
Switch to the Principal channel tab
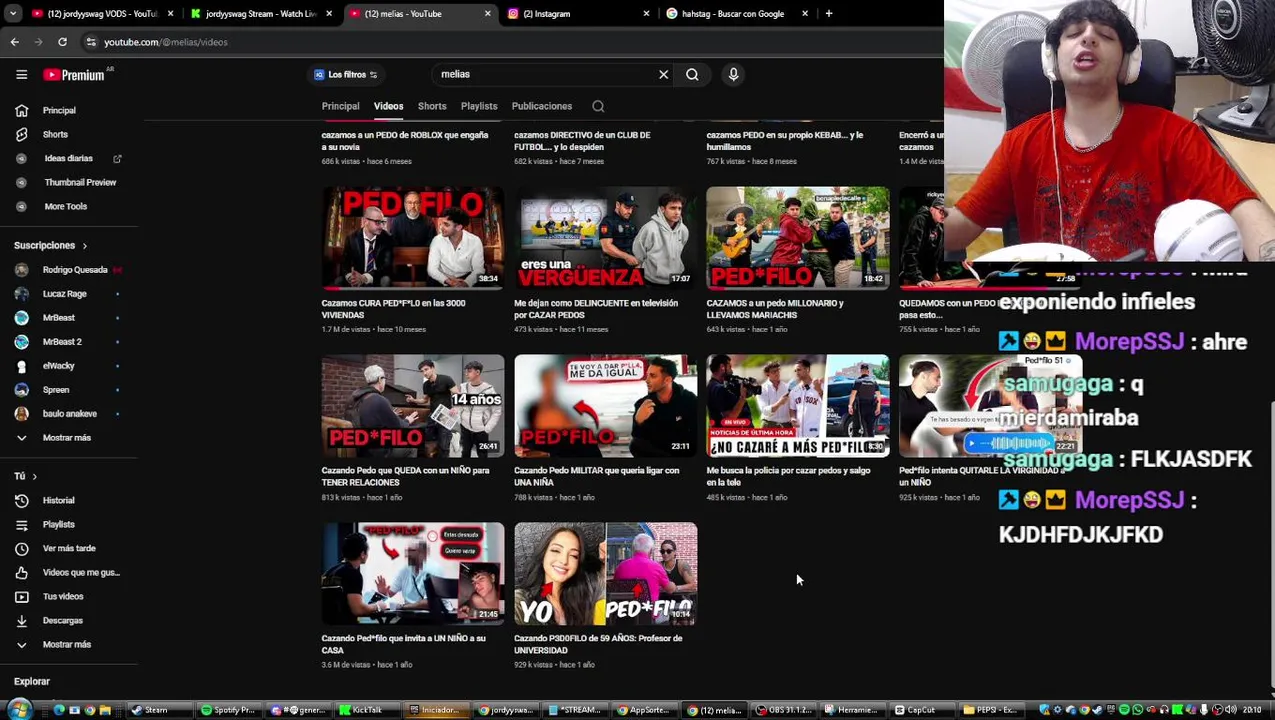tap(340, 106)
